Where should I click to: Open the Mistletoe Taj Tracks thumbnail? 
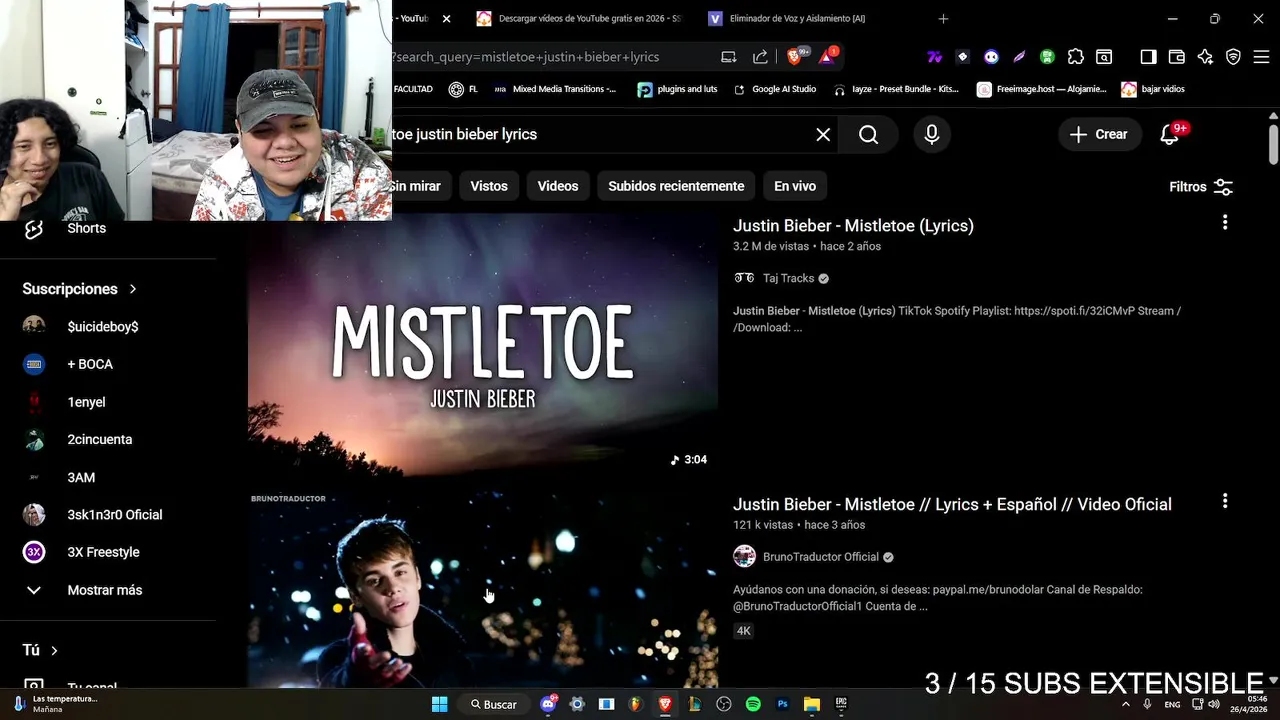point(483,345)
